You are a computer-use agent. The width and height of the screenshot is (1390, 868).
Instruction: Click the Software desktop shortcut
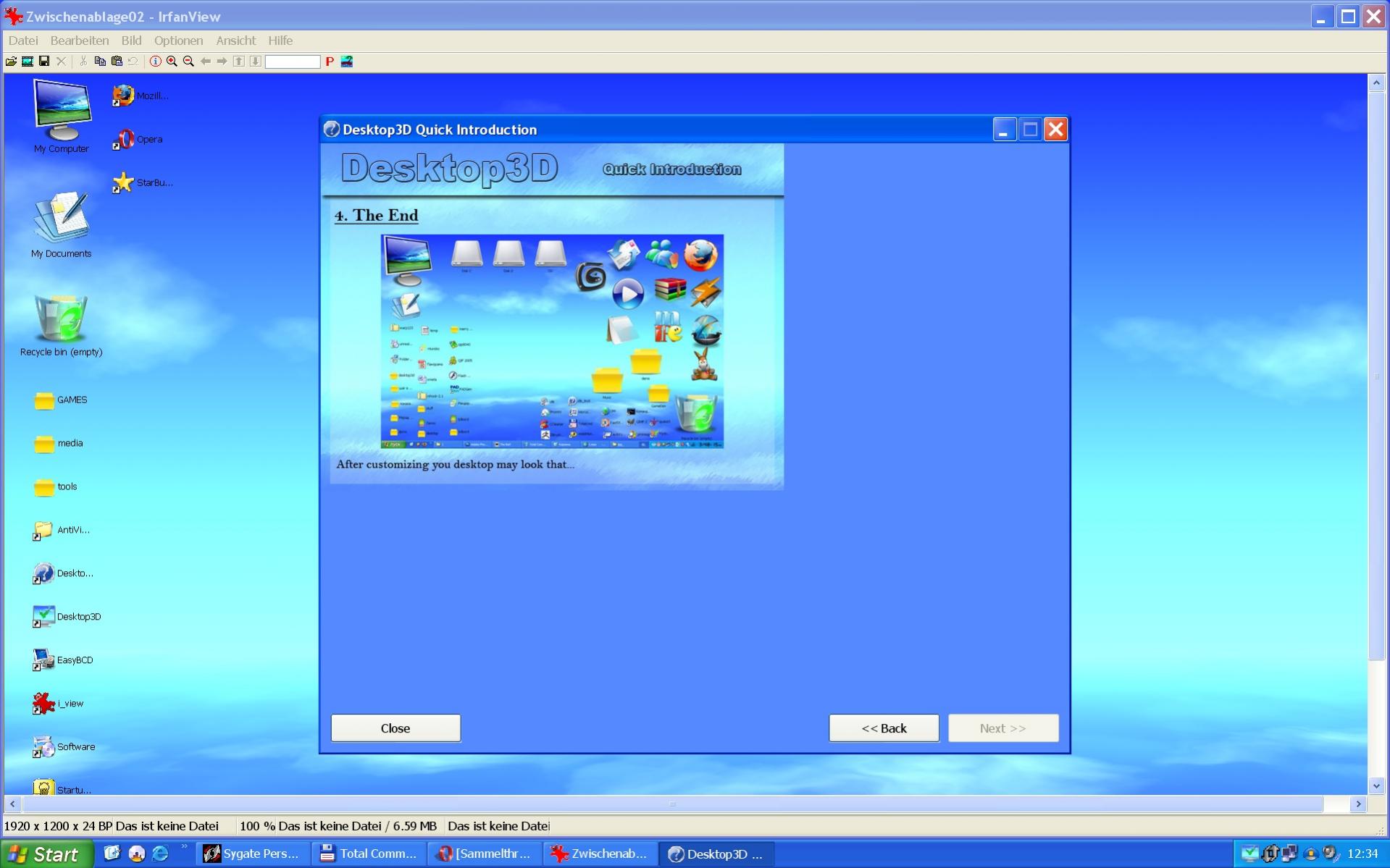(x=64, y=747)
